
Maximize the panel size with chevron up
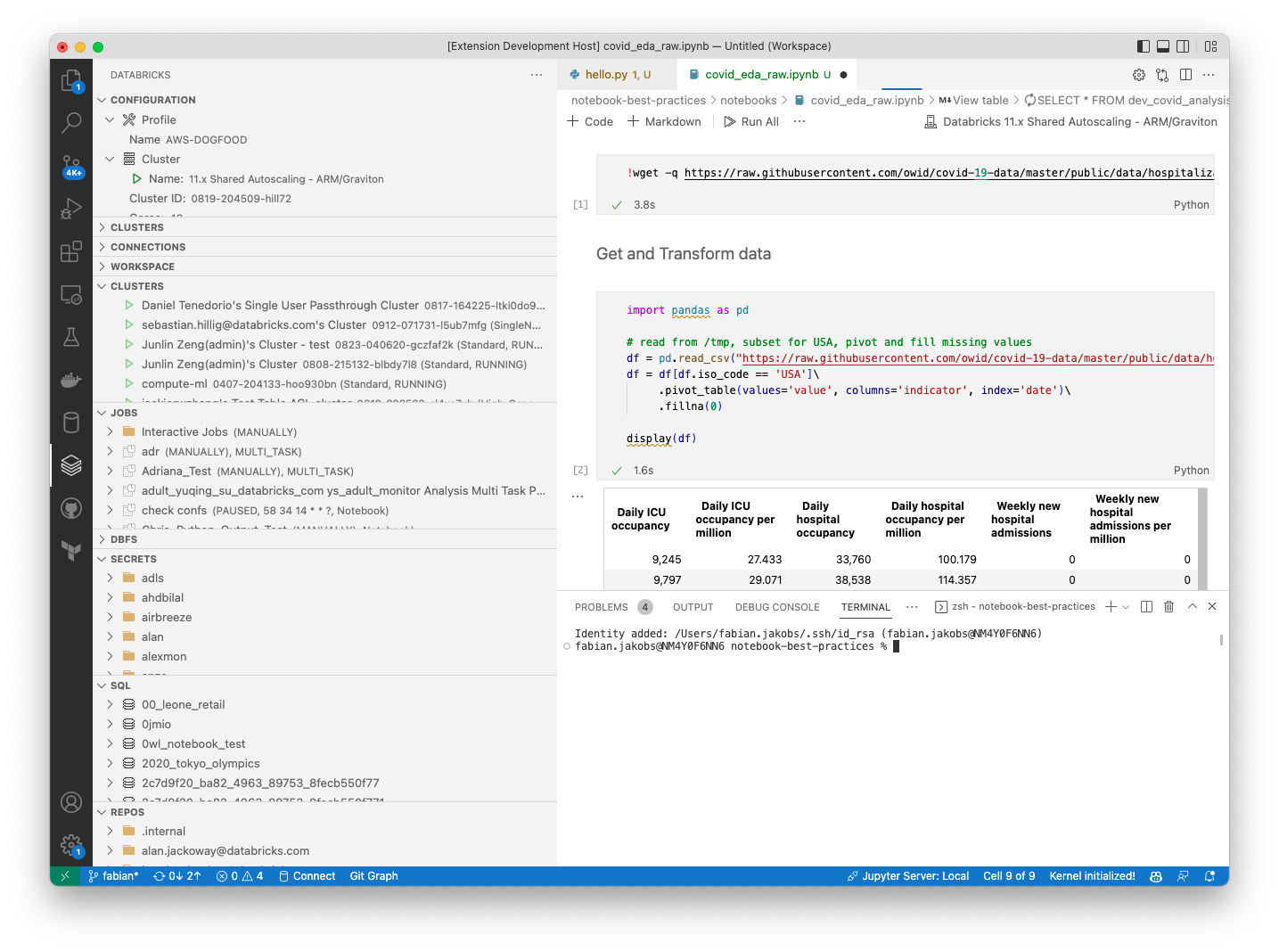1193,606
